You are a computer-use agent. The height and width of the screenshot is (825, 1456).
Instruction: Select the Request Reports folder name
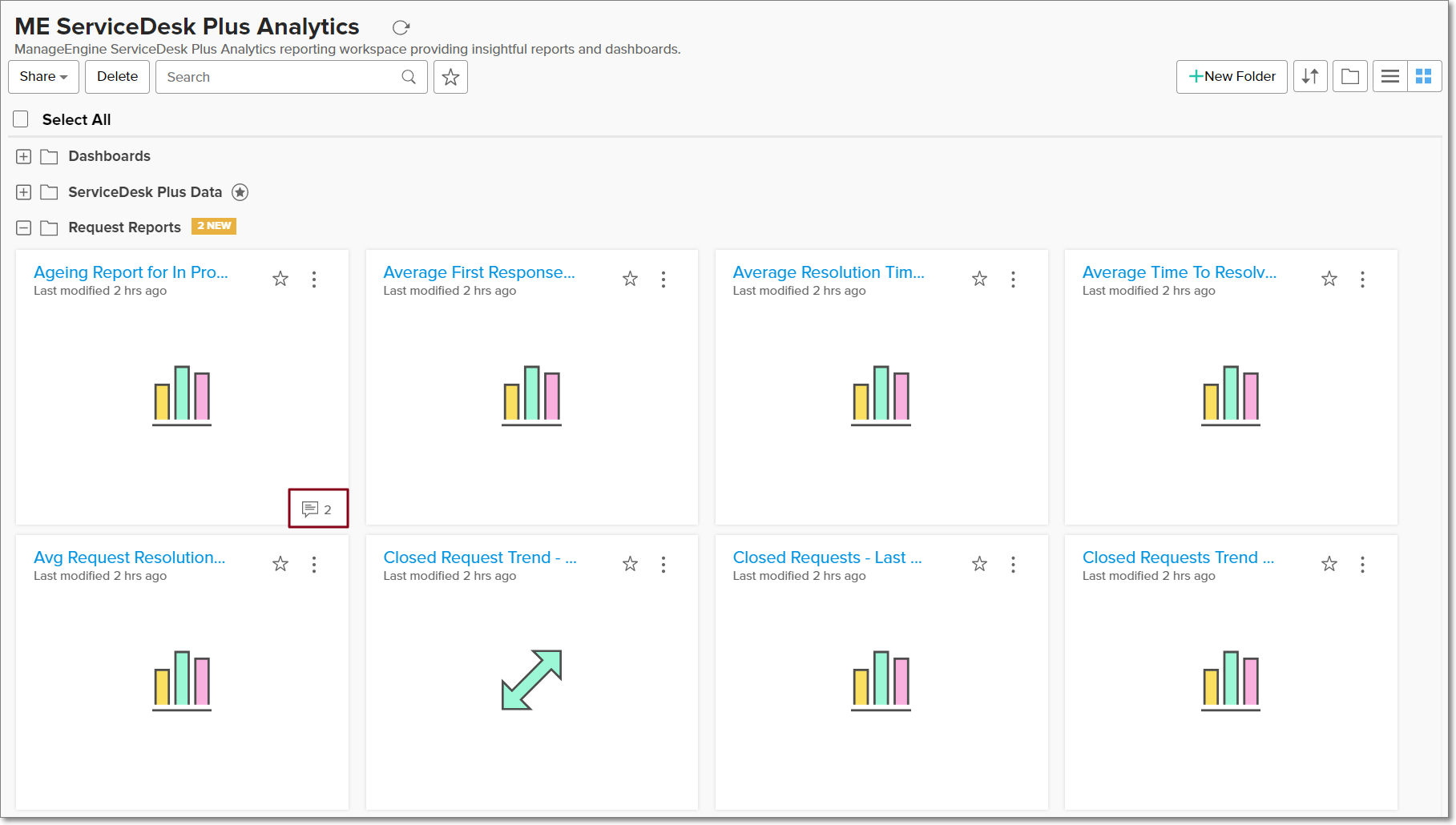tap(124, 227)
